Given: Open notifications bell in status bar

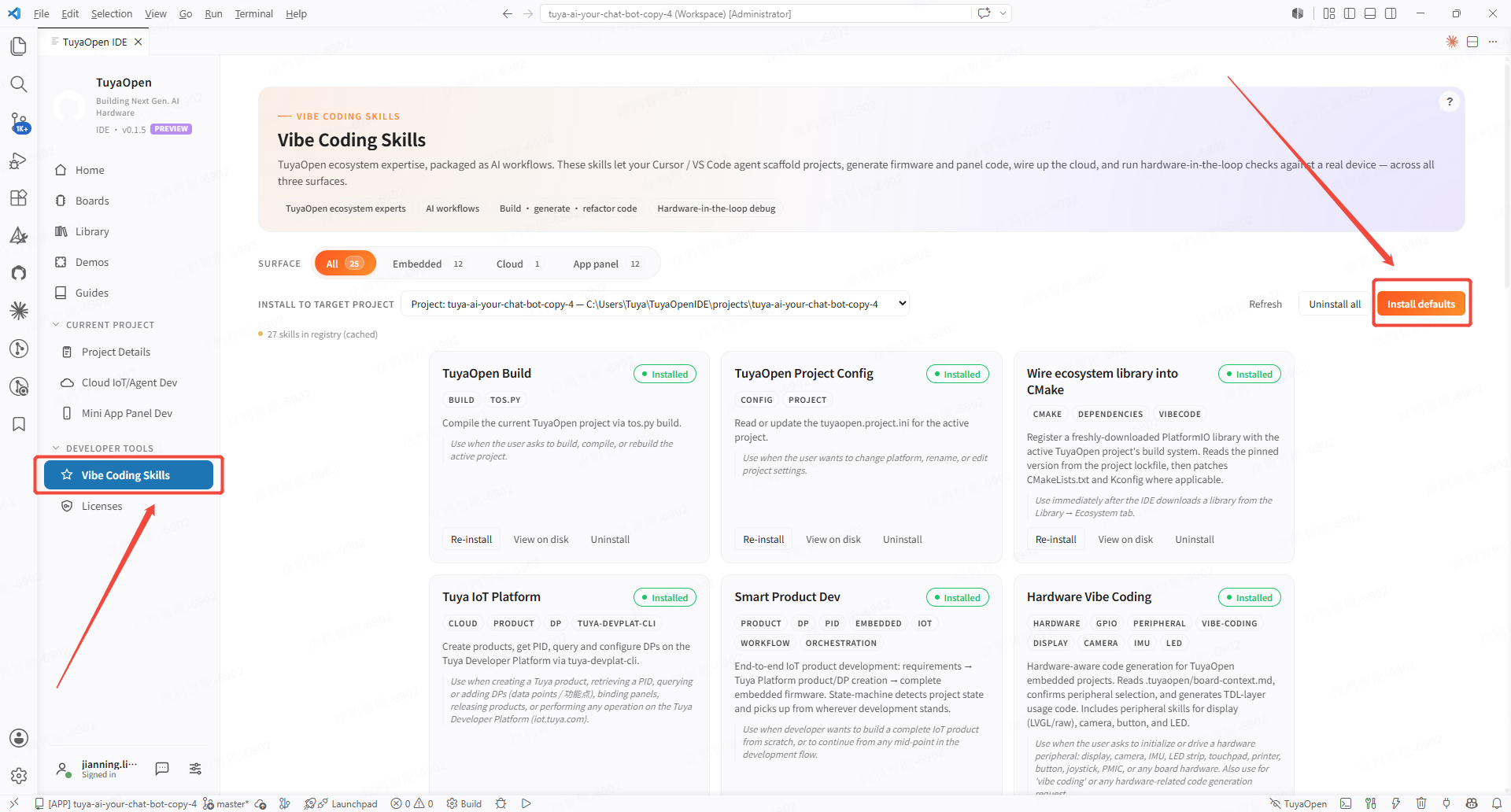Looking at the screenshot, I should [1497, 803].
